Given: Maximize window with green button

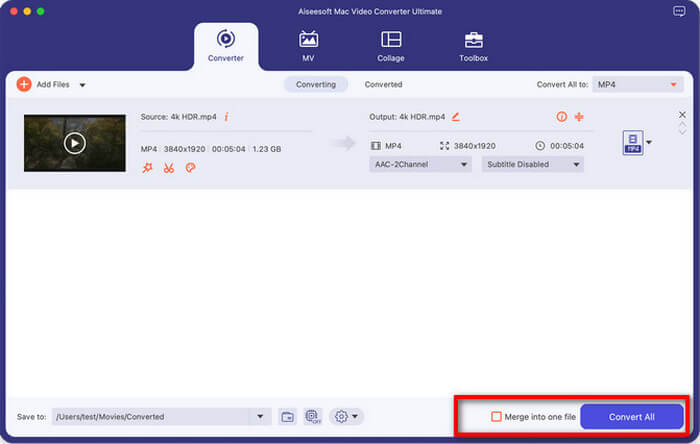Looking at the screenshot, I should coord(41,11).
